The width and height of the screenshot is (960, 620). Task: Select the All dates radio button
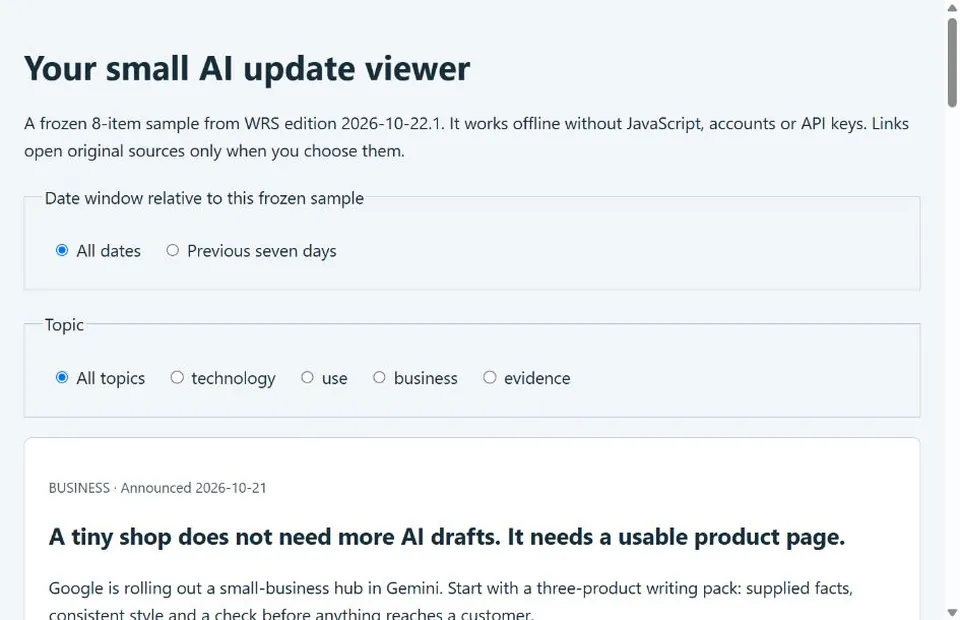coord(62,250)
